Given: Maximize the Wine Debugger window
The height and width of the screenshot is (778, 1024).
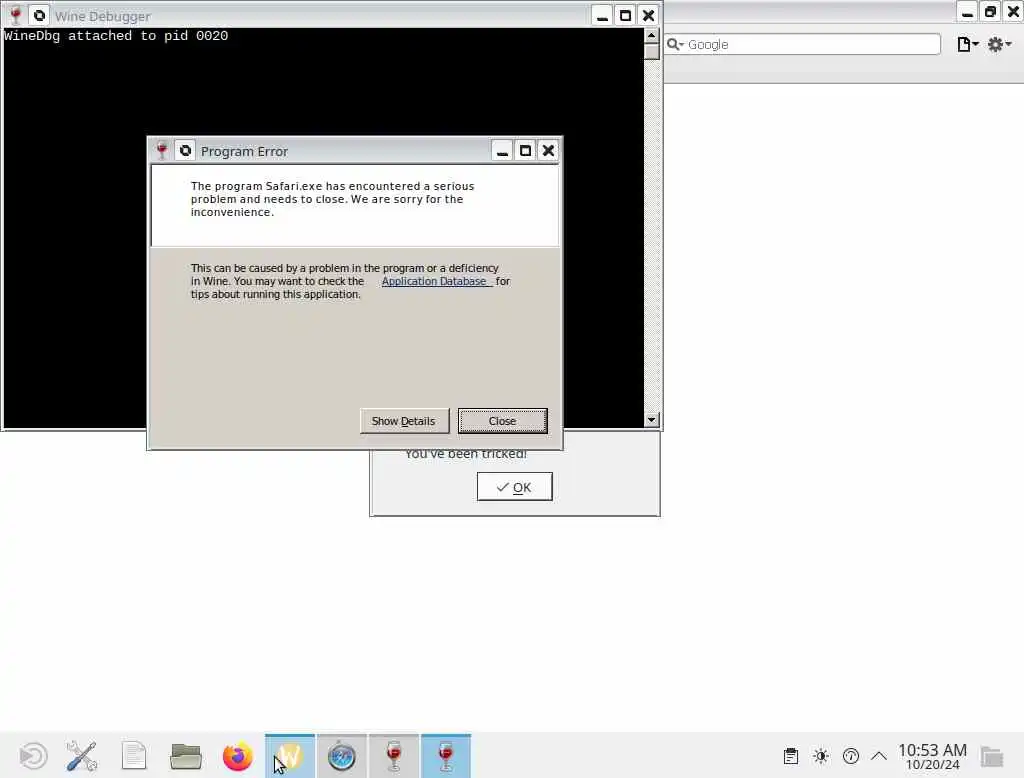Looking at the screenshot, I should 626,15.
